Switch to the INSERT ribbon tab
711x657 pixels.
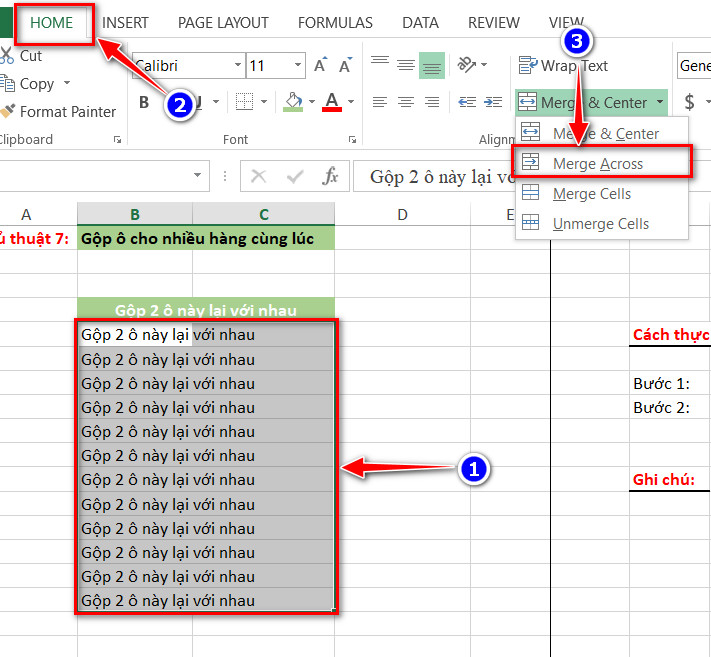125,23
